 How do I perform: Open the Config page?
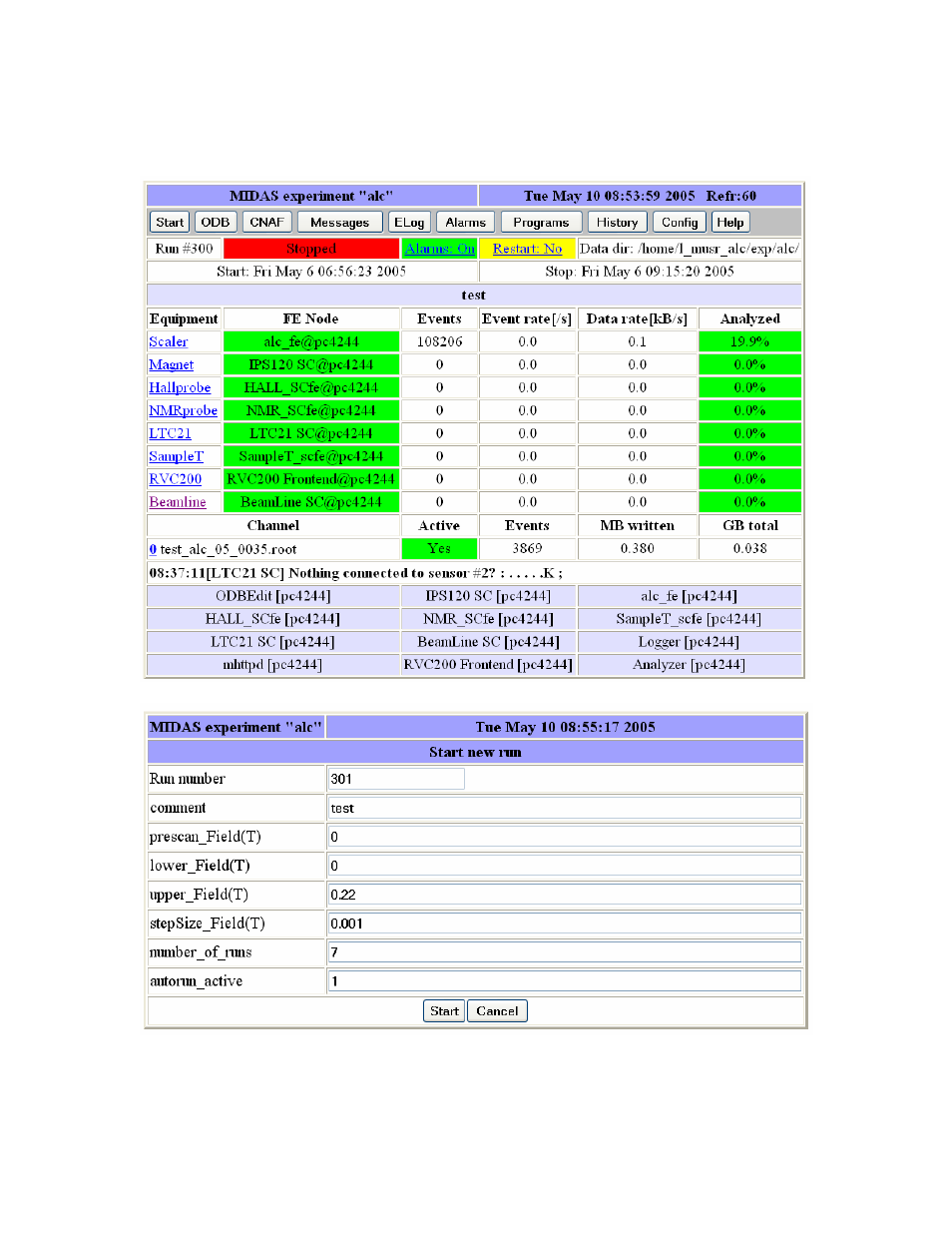pyautogui.click(x=680, y=223)
